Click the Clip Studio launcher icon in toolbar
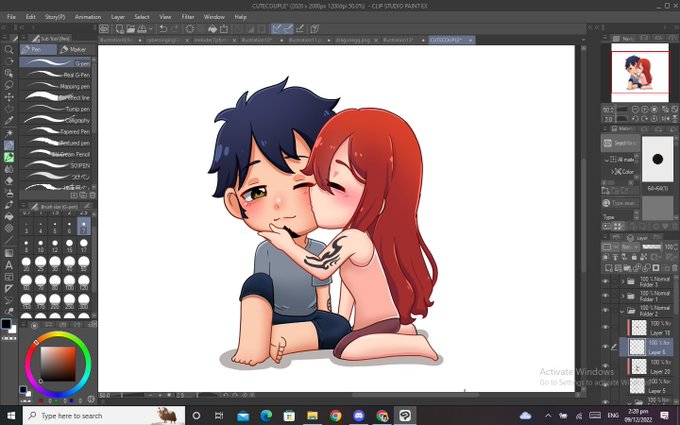Image resolution: width=680 pixels, height=425 pixels. point(104,29)
